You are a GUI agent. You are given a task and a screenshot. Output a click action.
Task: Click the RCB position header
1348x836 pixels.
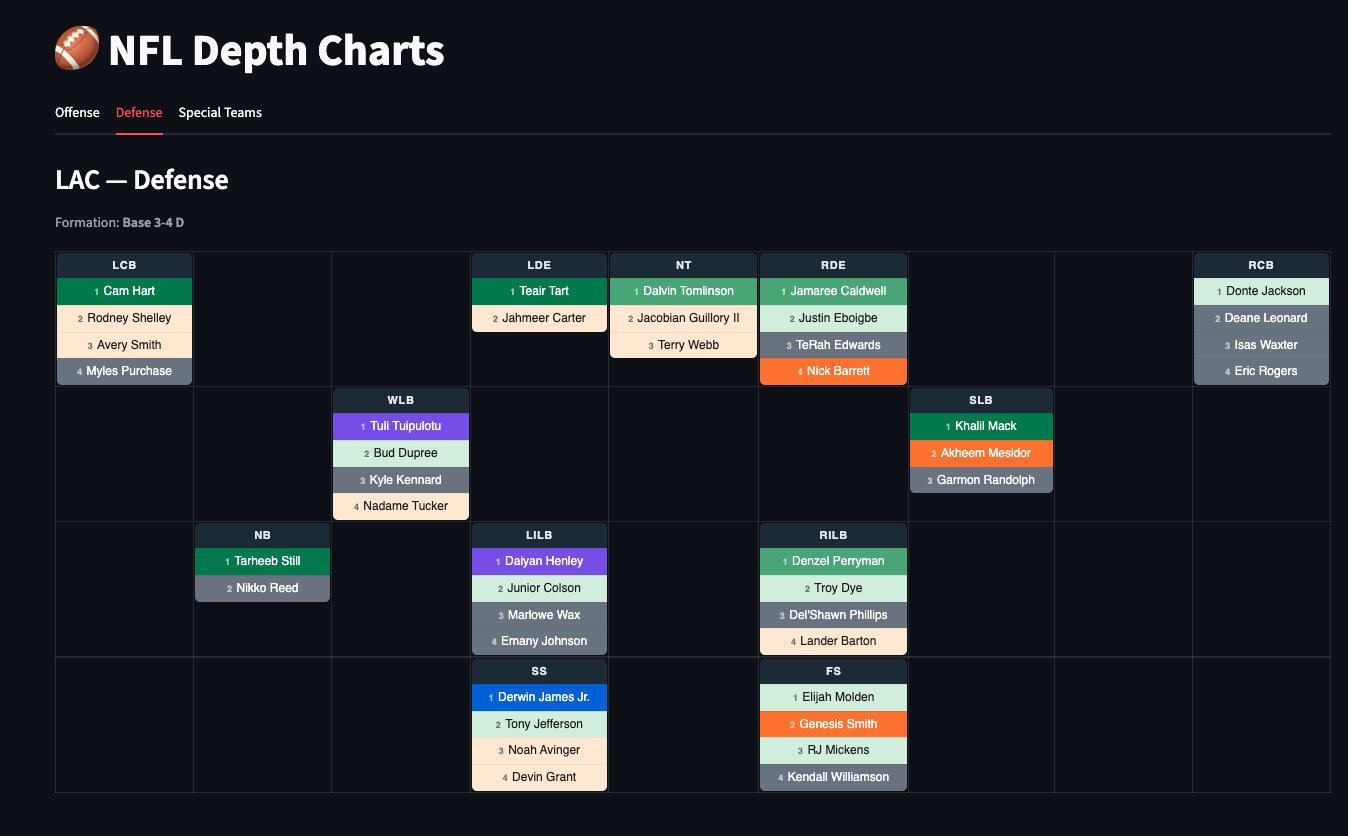[x=1261, y=265]
